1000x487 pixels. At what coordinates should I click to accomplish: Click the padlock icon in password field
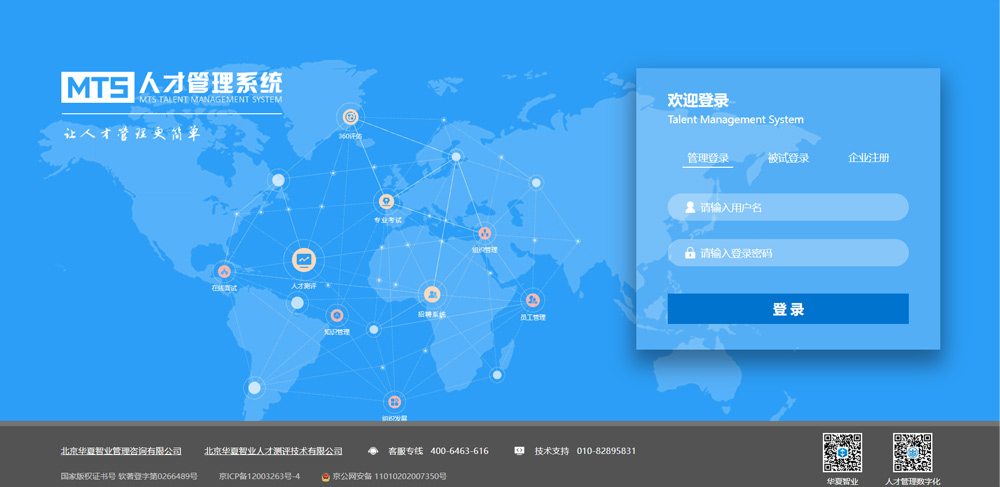click(689, 253)
